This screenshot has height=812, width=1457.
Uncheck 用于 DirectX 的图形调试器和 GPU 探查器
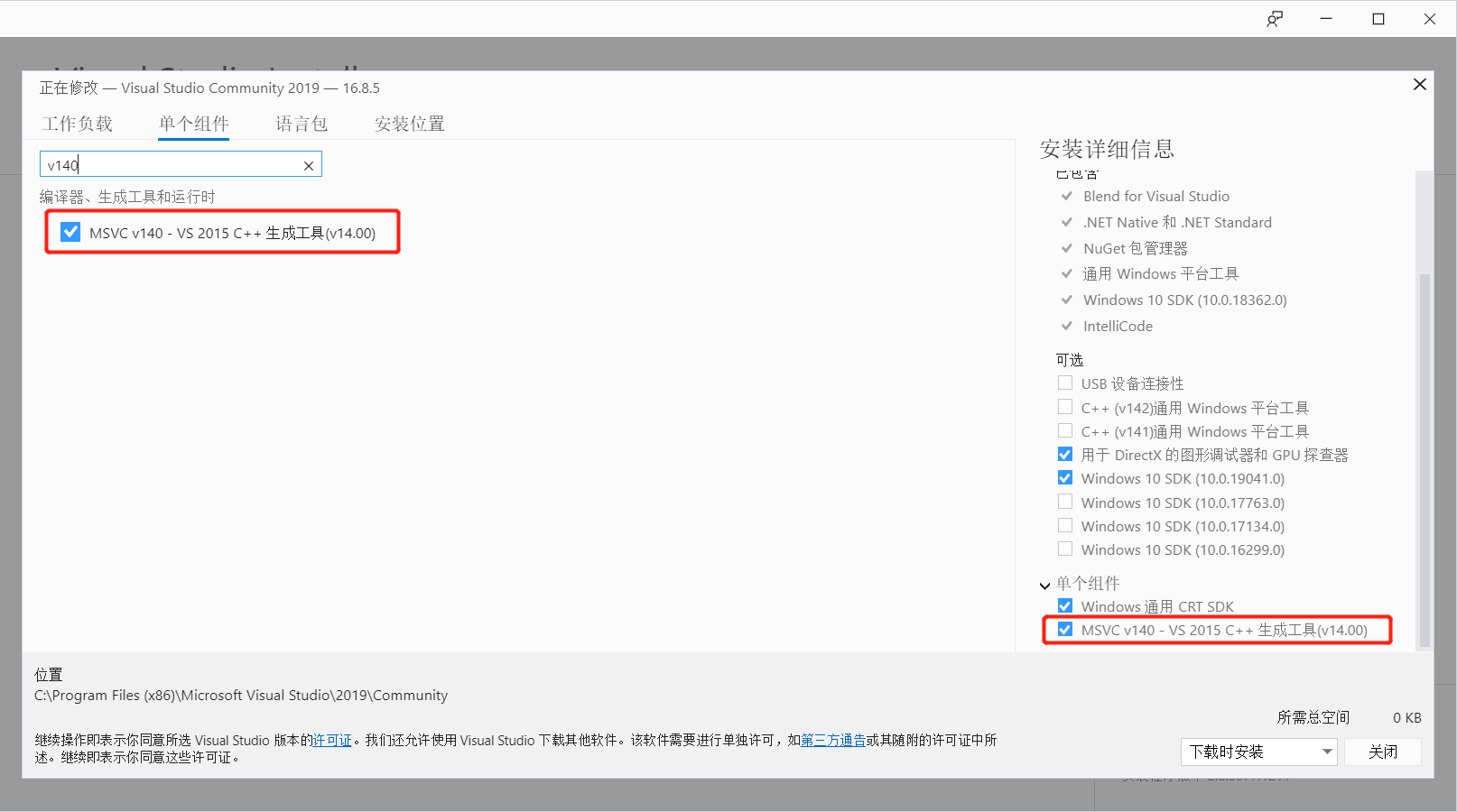click(1065, 454)
